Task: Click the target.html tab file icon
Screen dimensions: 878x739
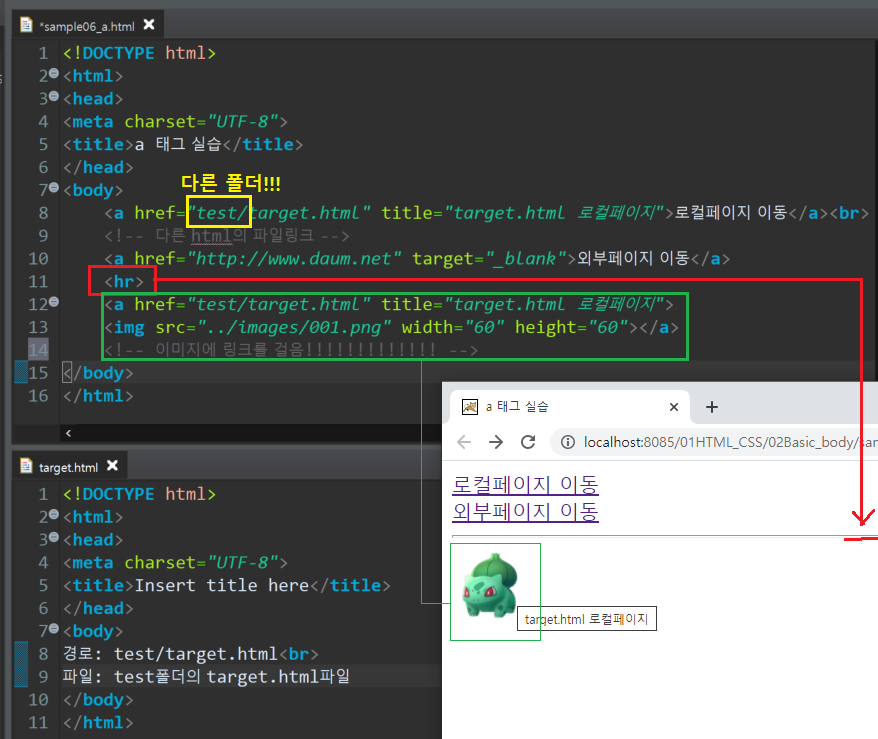Action: [x=26, y=466]
